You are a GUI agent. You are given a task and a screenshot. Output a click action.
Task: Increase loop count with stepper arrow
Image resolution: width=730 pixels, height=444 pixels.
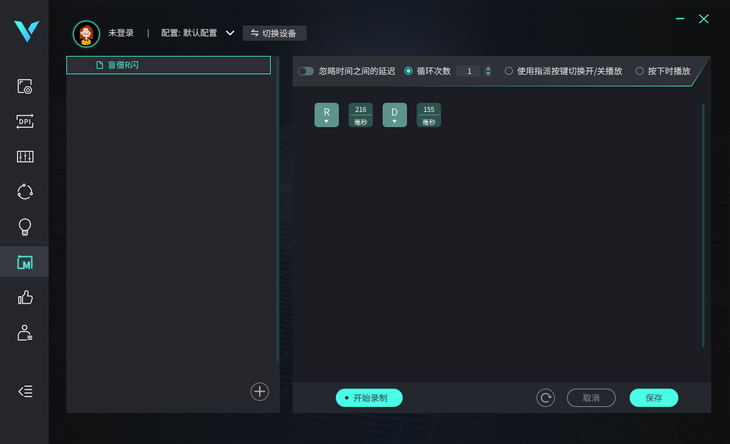(488, 68)
